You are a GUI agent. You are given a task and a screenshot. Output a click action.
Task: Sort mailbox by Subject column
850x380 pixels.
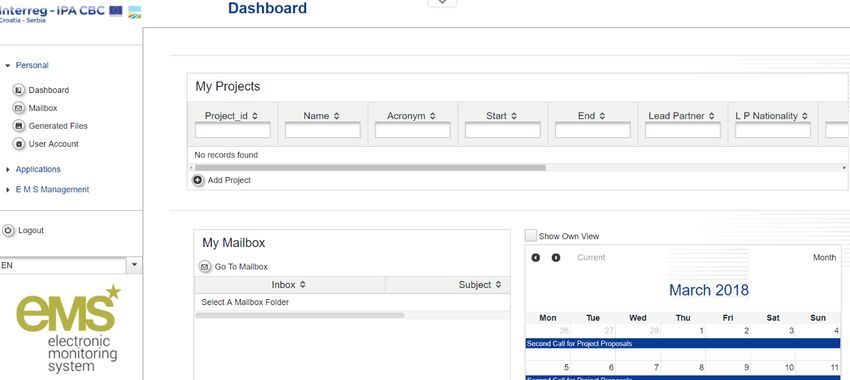498,285
